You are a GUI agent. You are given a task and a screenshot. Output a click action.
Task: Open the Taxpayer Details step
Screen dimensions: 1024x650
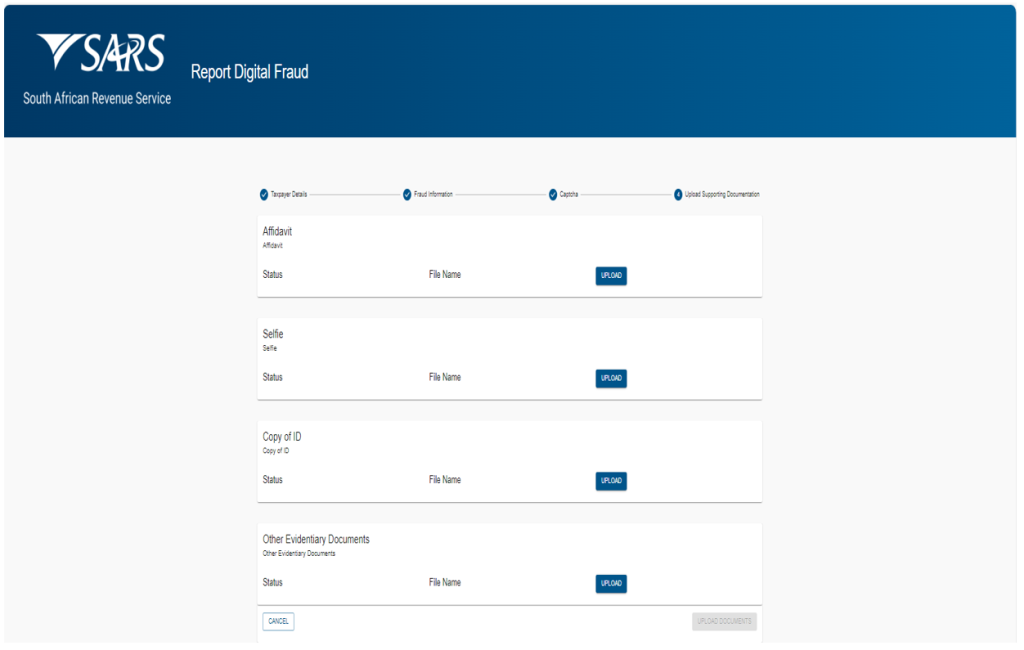point(289,194)
